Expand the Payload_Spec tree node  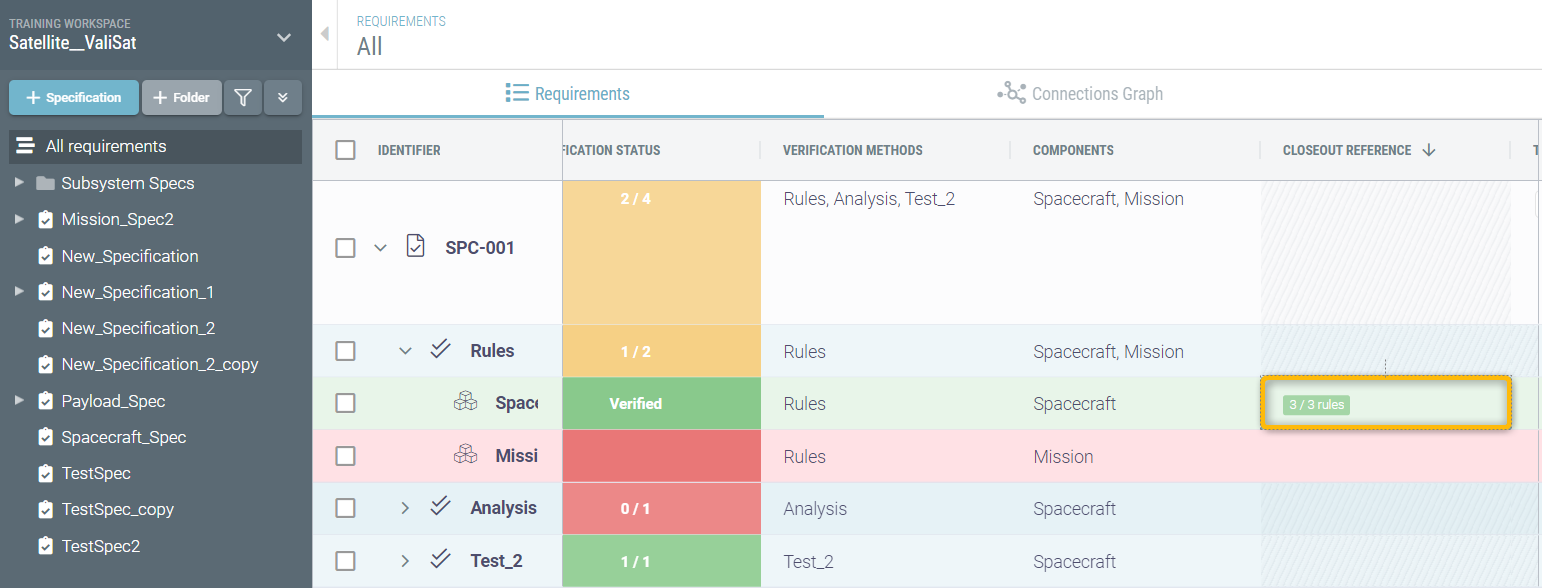point(19,401)
